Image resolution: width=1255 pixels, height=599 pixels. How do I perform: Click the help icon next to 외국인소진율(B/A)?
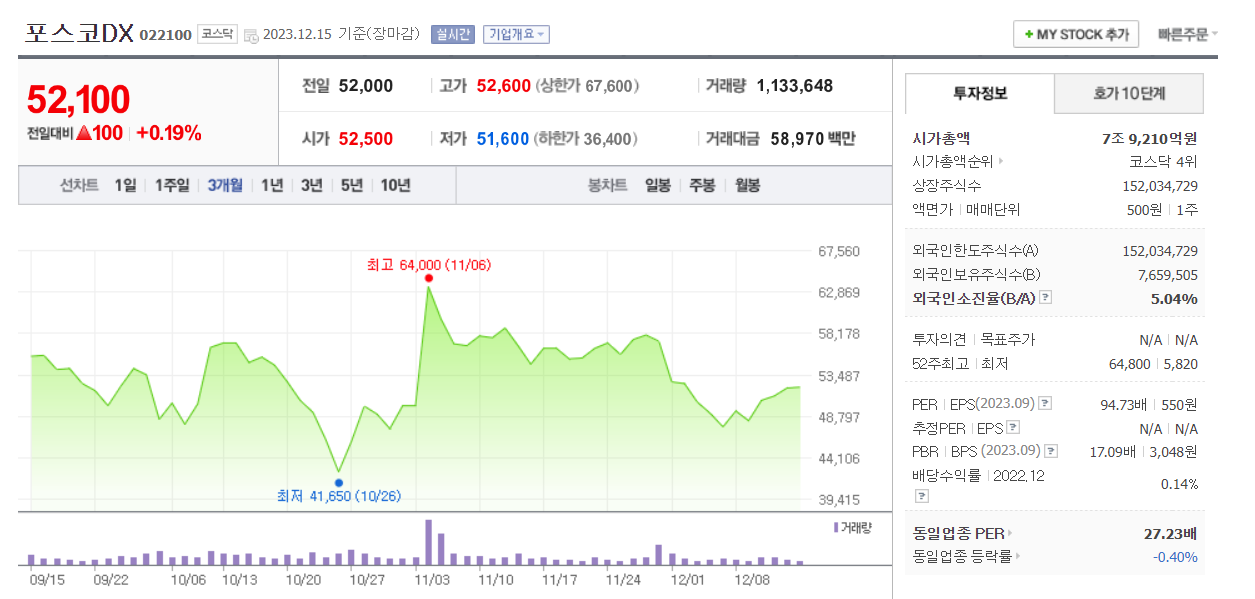tap(1044, 298)
